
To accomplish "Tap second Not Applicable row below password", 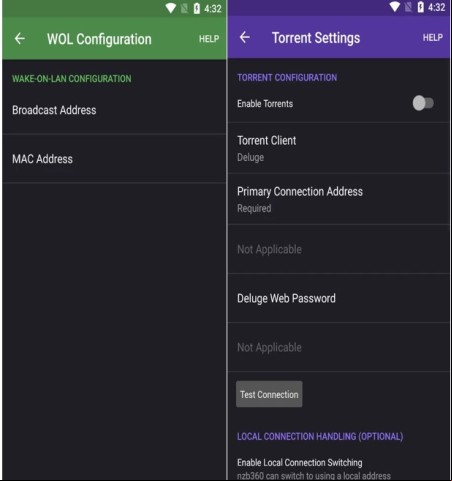I will (339, 347).
